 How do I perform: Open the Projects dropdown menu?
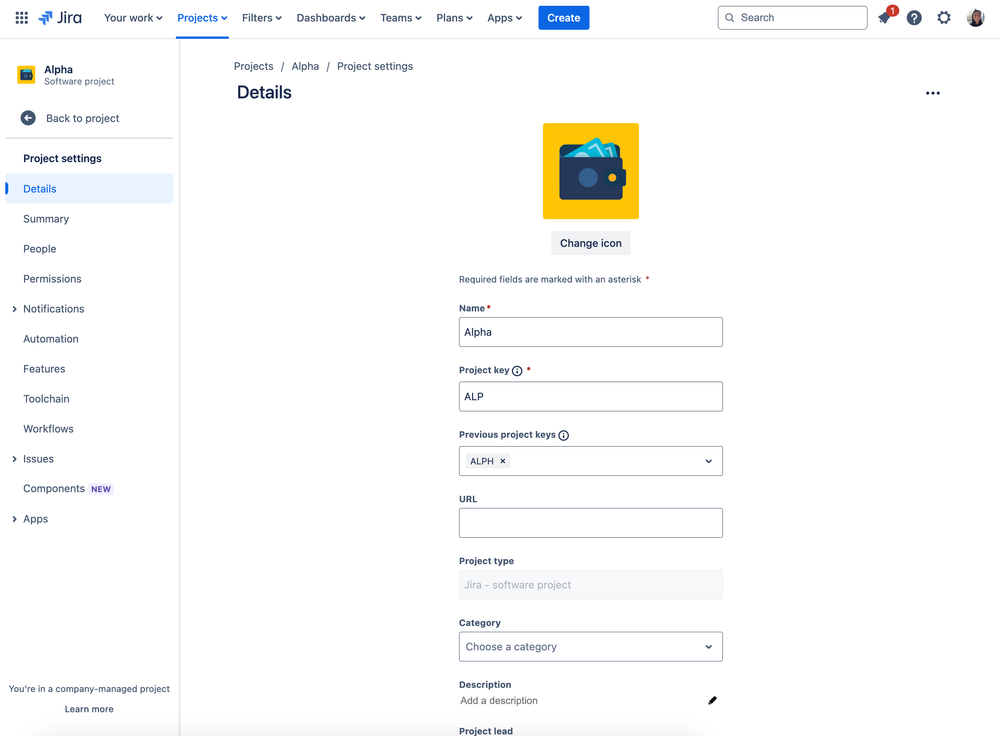click(202, 18)
